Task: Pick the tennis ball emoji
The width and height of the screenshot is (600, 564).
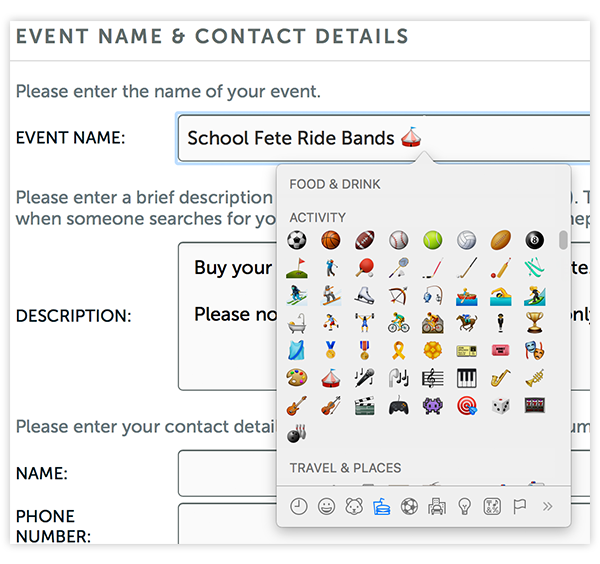Action: click(x=432, y=240)
